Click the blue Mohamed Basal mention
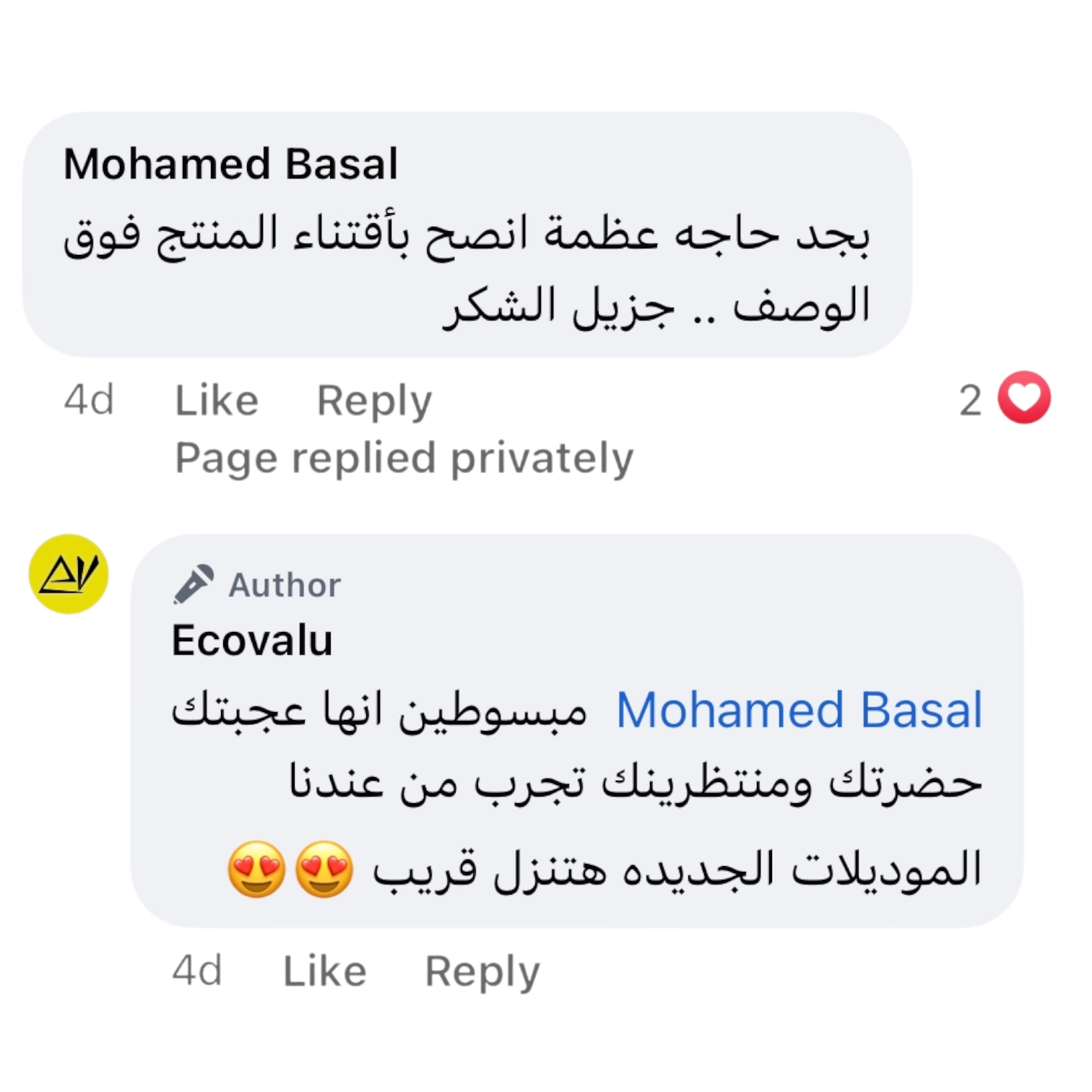The width and height of the screenshot is (1092, 1092). click(799, 710)
